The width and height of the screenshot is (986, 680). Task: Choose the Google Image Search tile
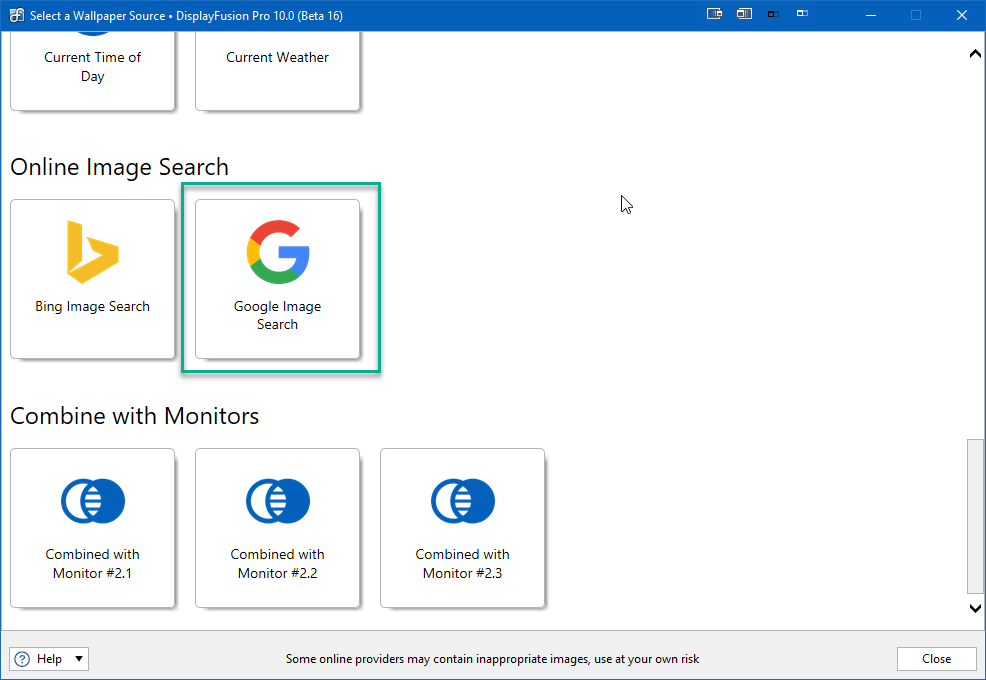[x=277, y=278]
